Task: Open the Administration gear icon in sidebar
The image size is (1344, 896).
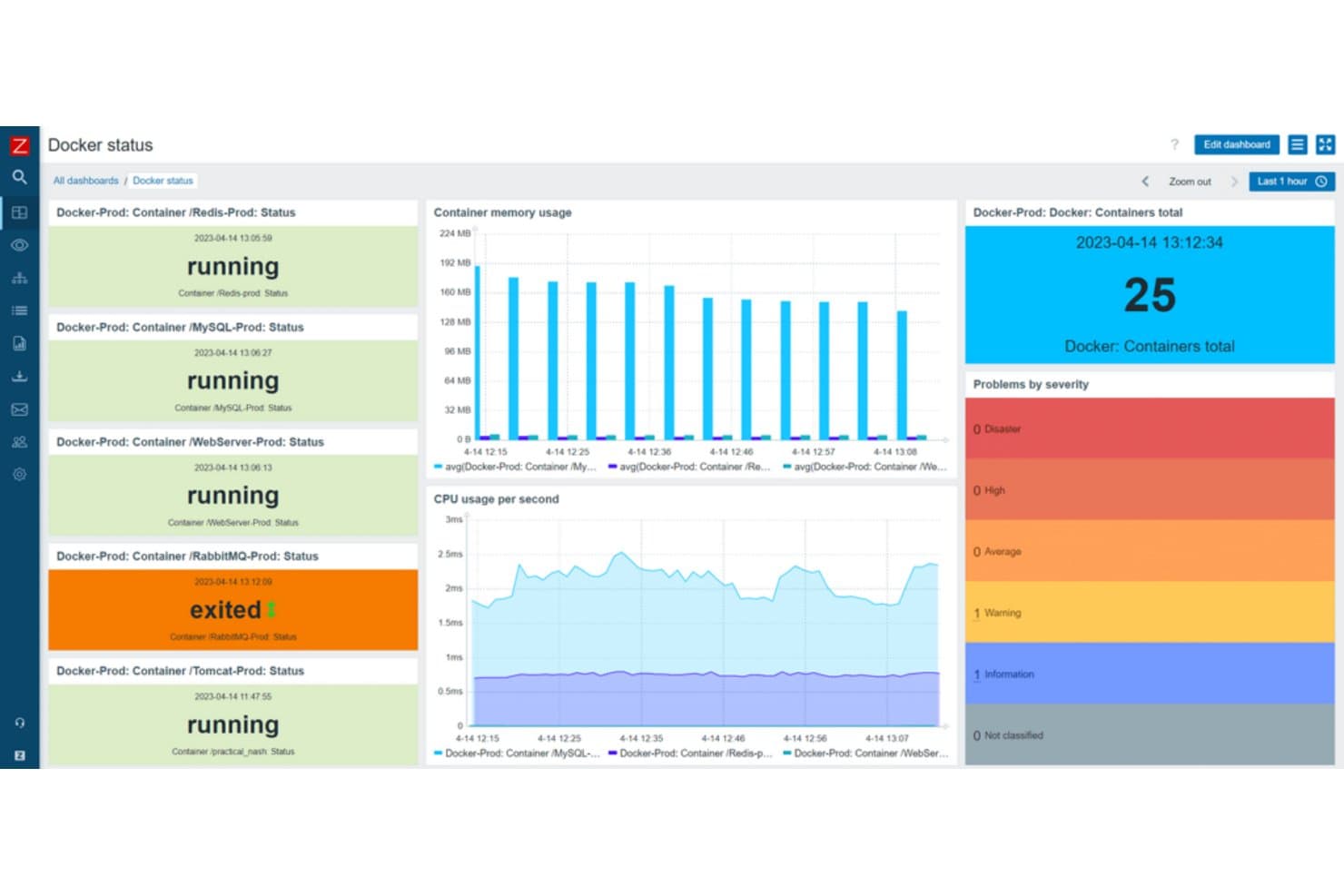Action: point(19,474)
